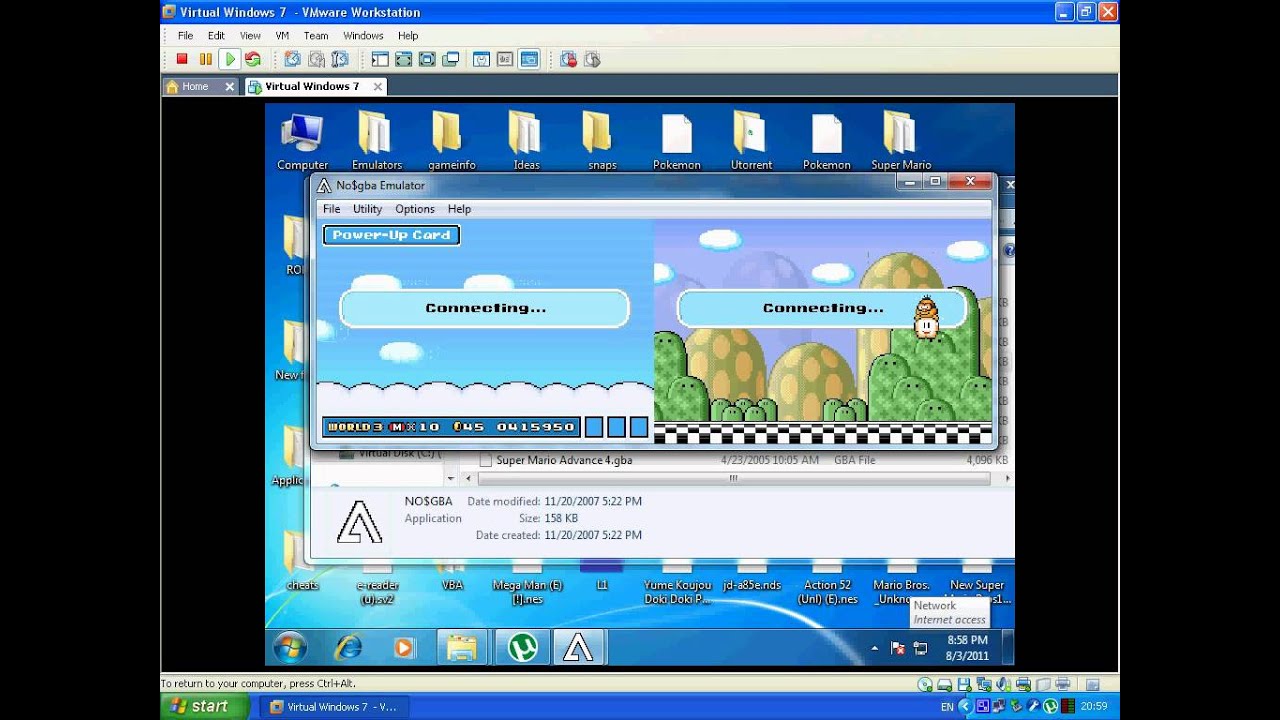Open the snaps folder on the desktop
The height and width of the screenshot is (720, 1280).
[601, 141]
